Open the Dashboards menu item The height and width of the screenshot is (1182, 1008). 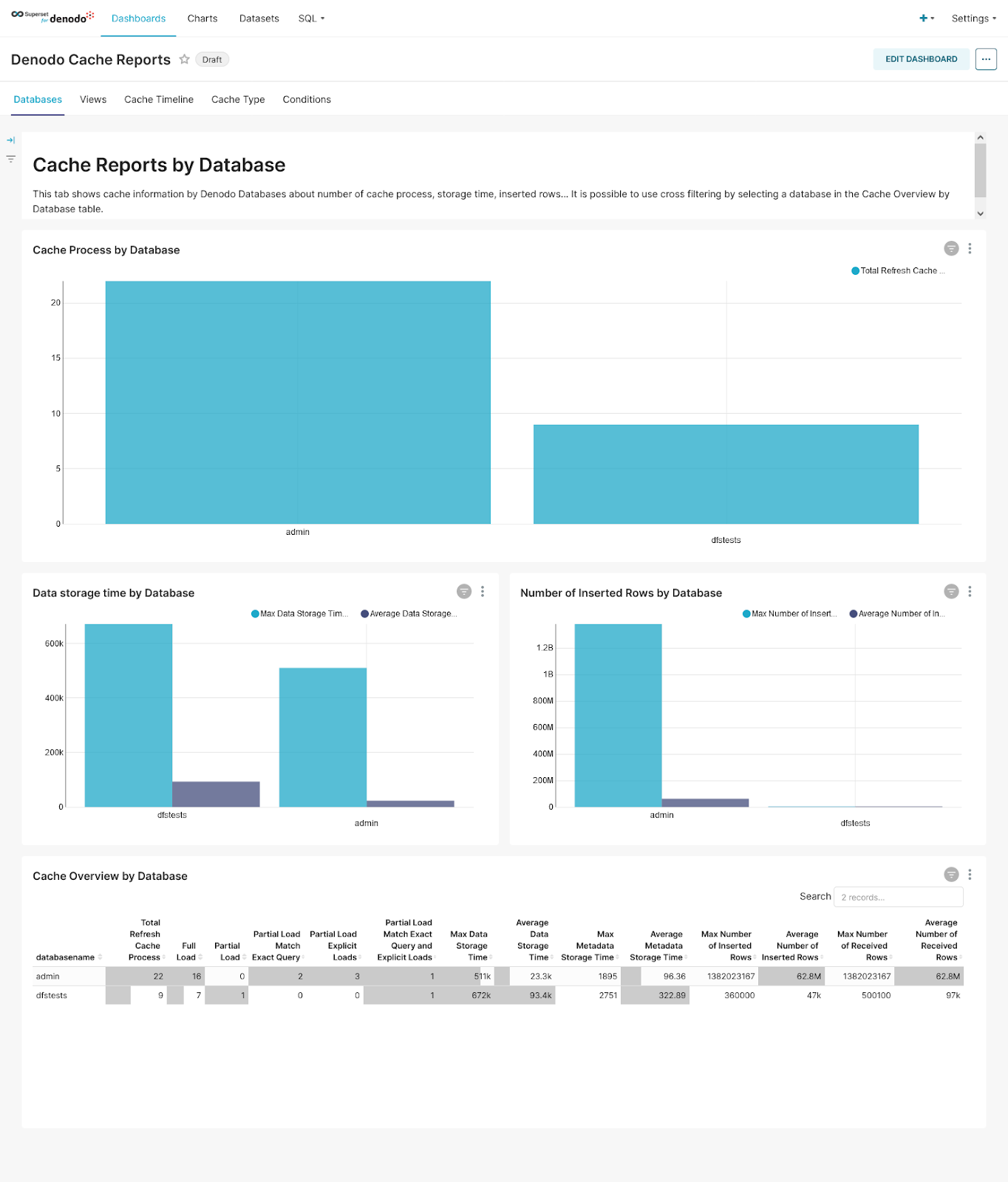(x=138, y=18)
